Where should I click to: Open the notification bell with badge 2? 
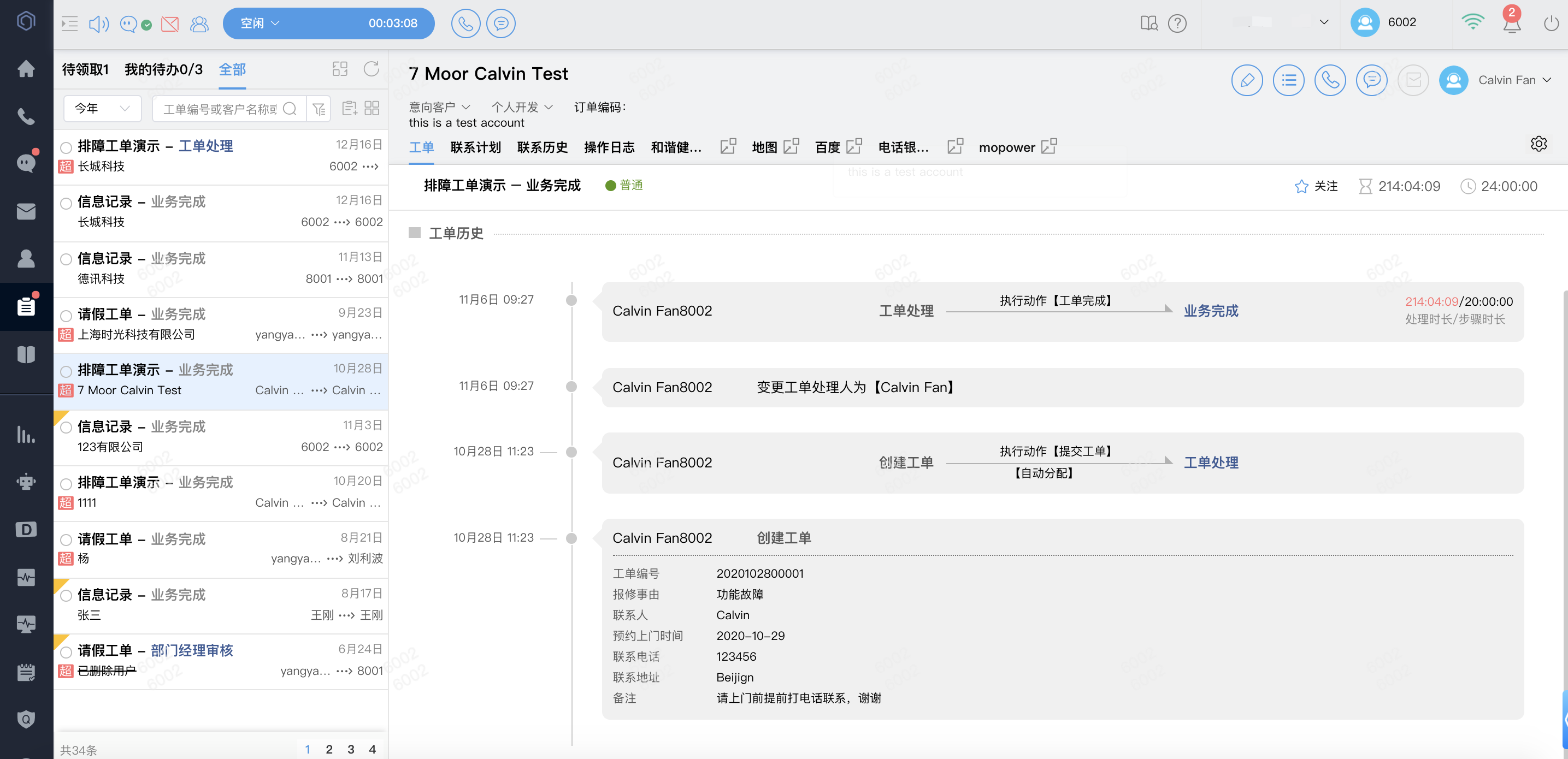(1512, 22)
